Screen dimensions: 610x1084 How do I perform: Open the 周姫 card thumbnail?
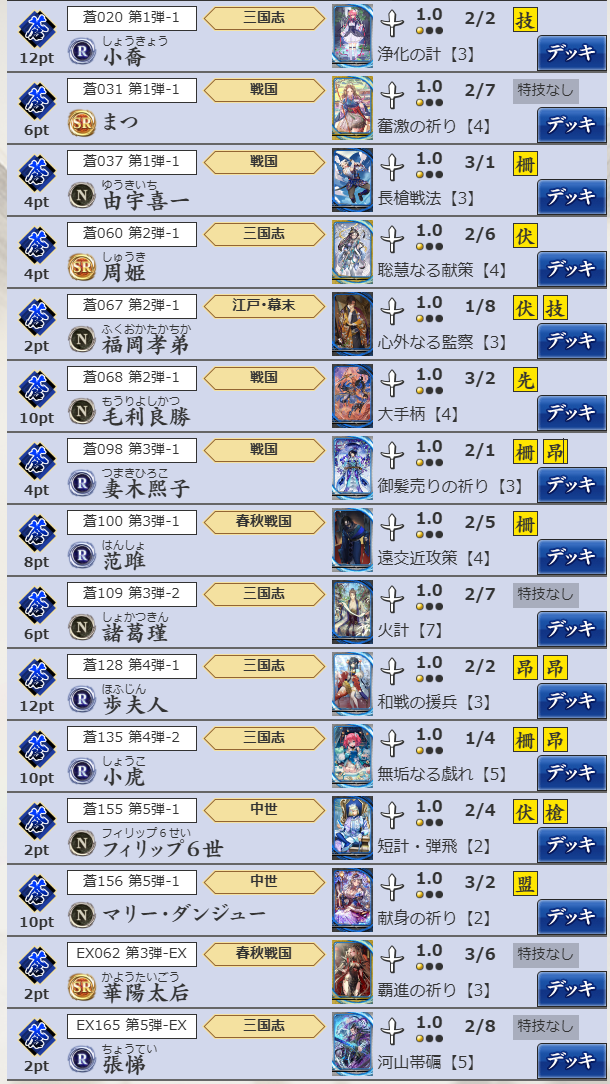pyautogui.click(x=352, y=251)
